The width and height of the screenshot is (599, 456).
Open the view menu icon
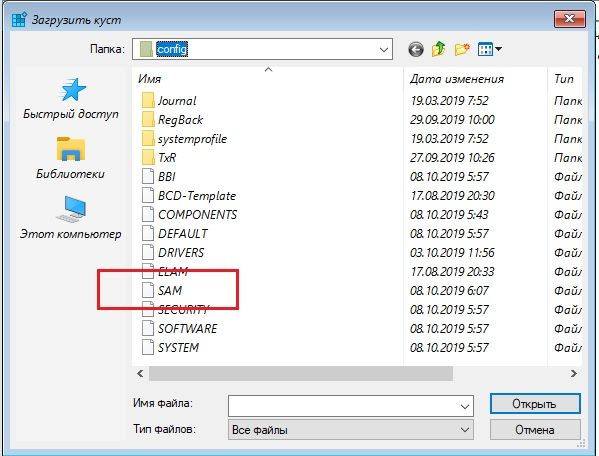tap(490, 49)
